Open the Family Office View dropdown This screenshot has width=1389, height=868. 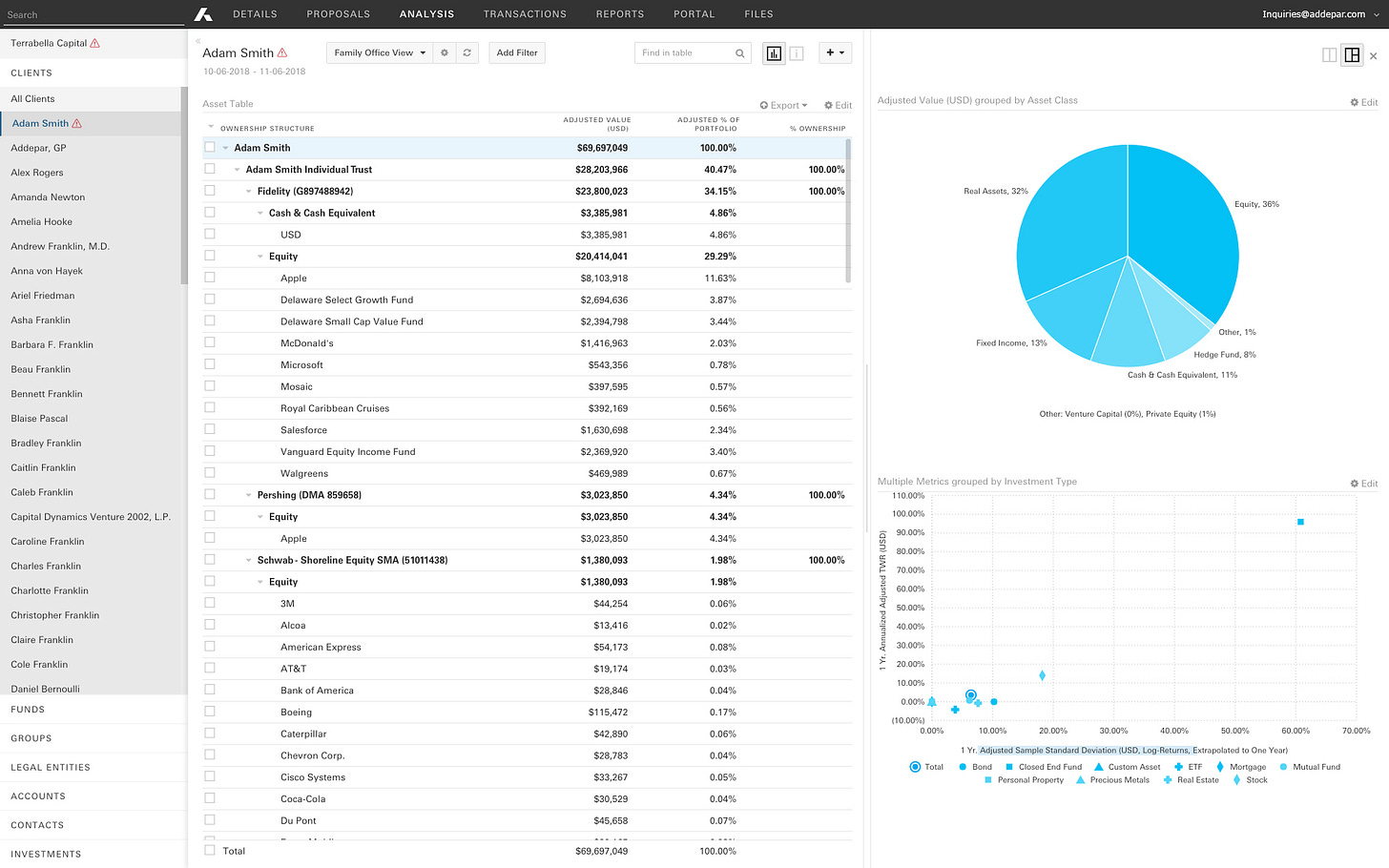380,53
